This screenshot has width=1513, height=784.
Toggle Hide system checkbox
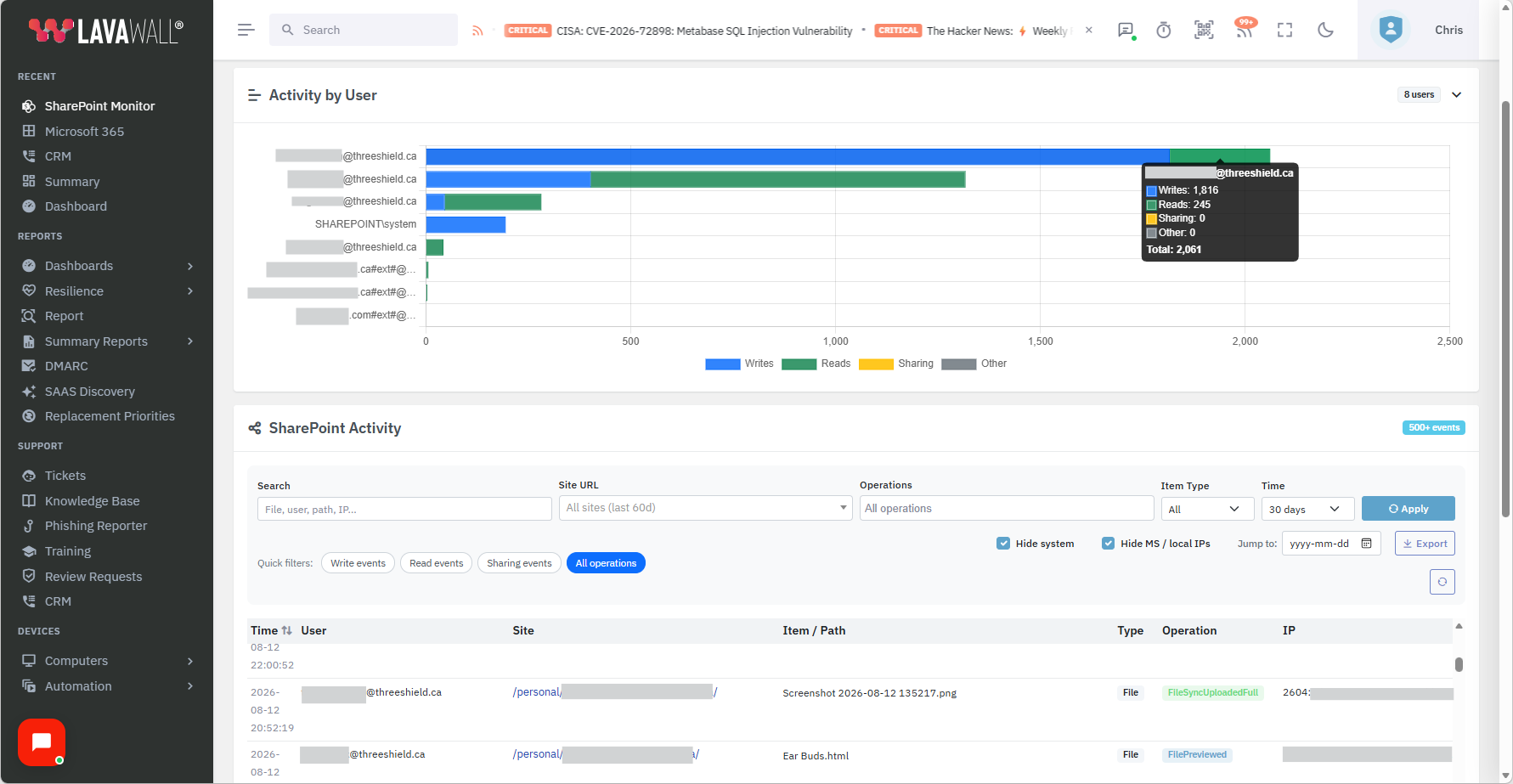coord(1003,544)
